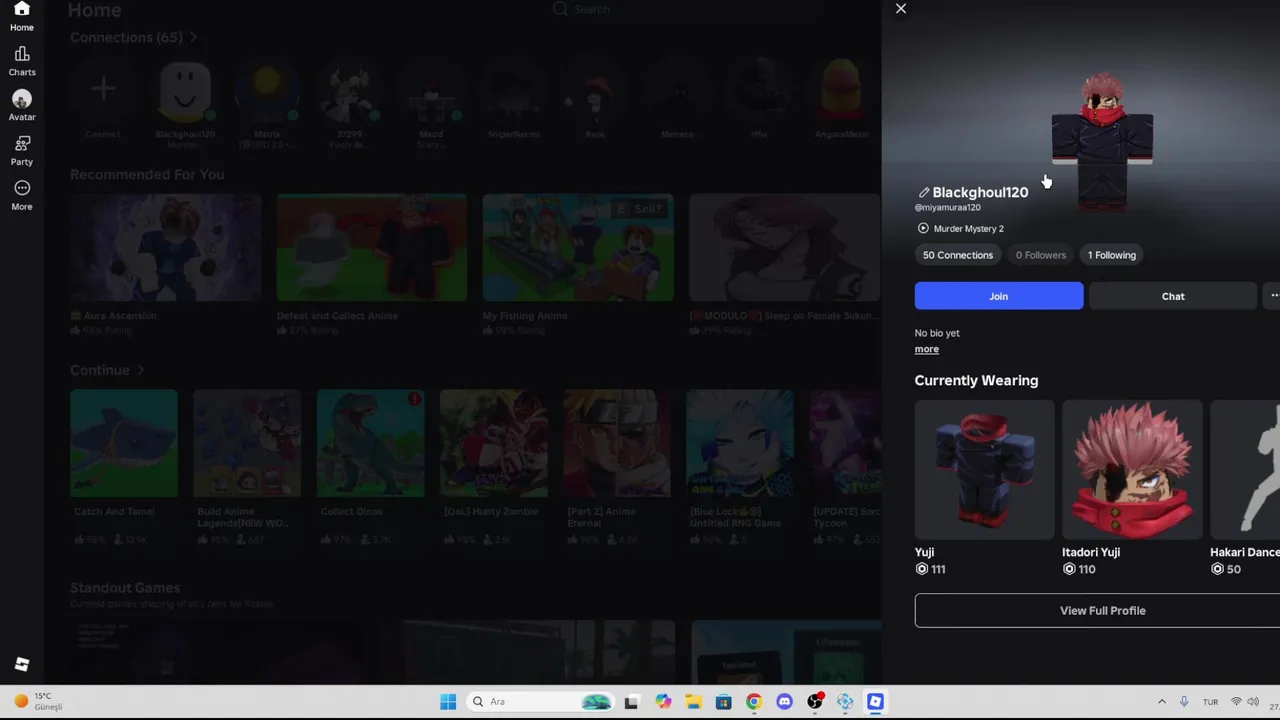Open Home in the left sidebar
This screenshot has width=1280, height=720.
pos(22,17)
